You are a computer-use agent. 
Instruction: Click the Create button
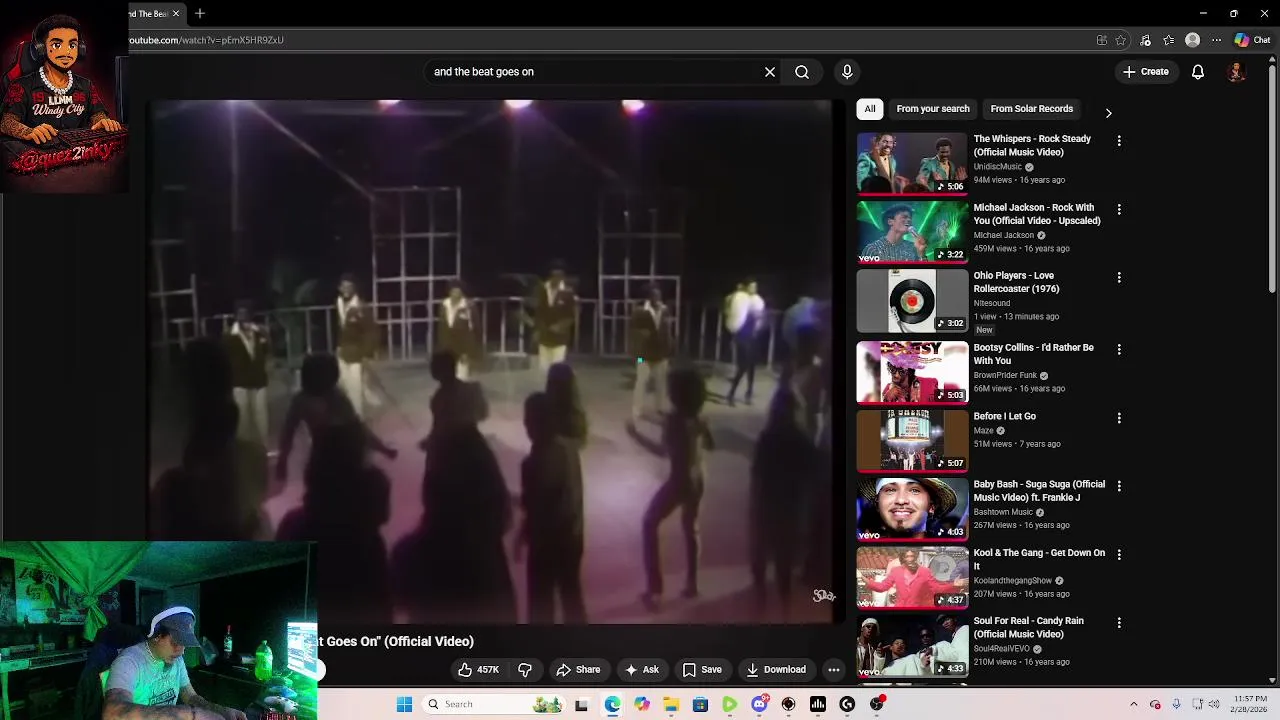[1146, 72]
